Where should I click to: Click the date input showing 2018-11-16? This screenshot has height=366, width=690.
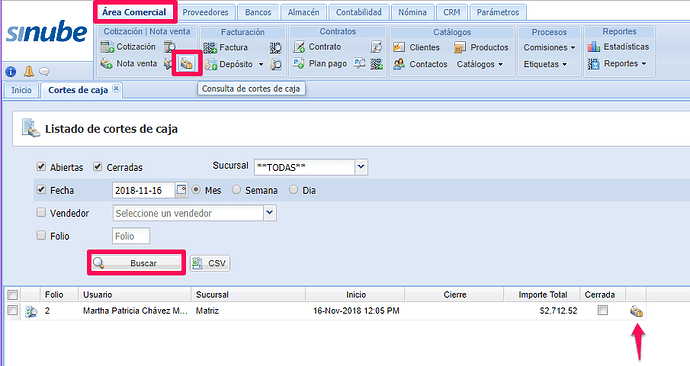143,190
